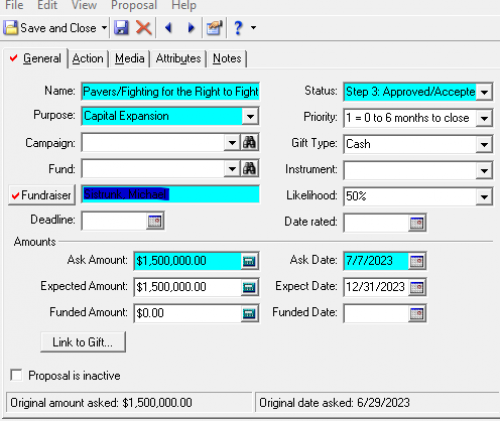Screen dimensions: 500x421
Task: Click the properties folder toolbar icon
Action: (214, 28)
